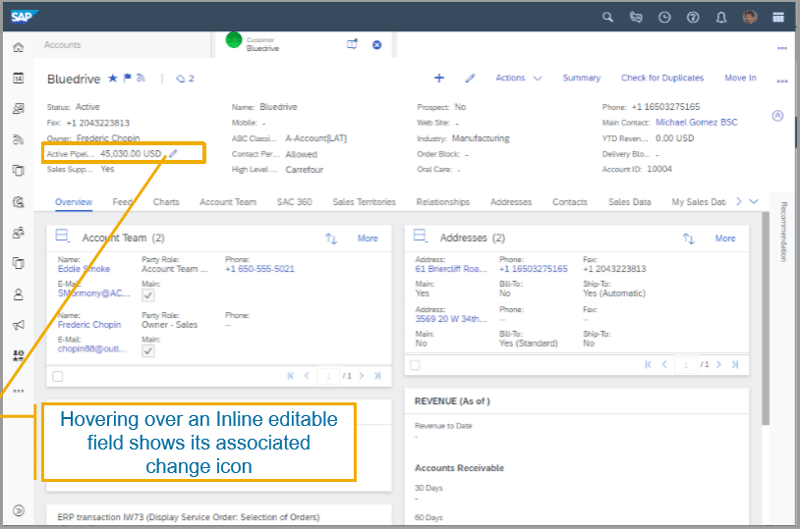
Task: Open Eddie Smoke team member link
Action: click(84, 269)
